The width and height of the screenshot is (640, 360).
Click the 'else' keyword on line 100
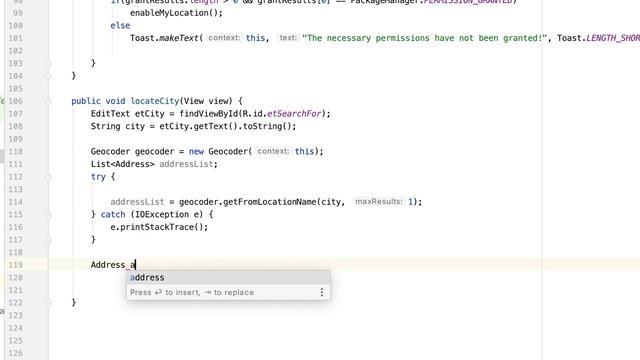[120, 25]
